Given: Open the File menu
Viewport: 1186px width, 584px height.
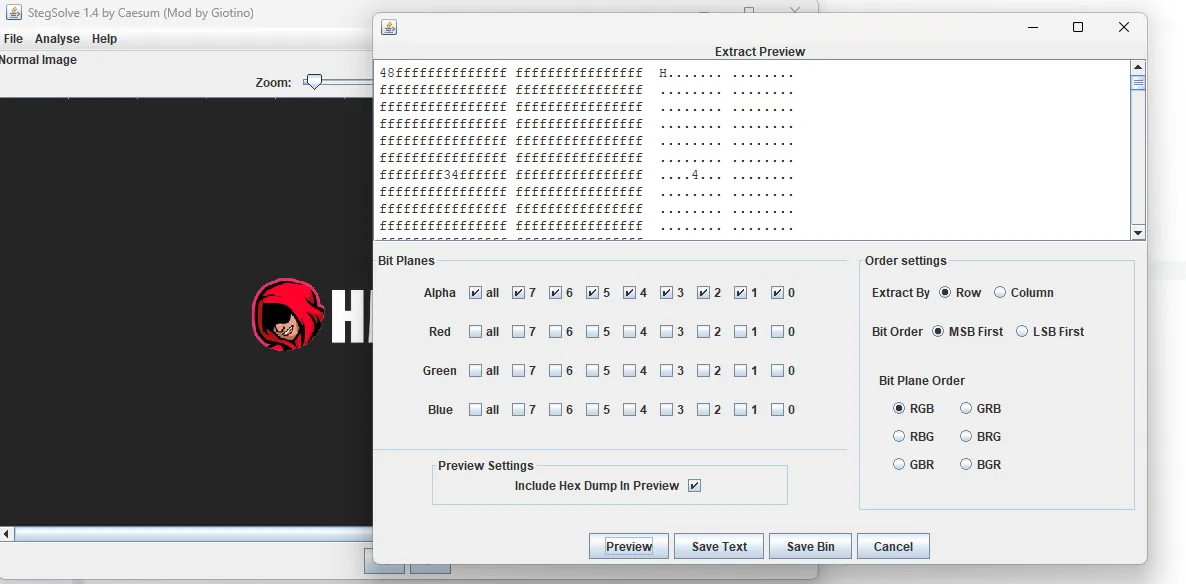Looking at the screenshot, I should point(13,39).
